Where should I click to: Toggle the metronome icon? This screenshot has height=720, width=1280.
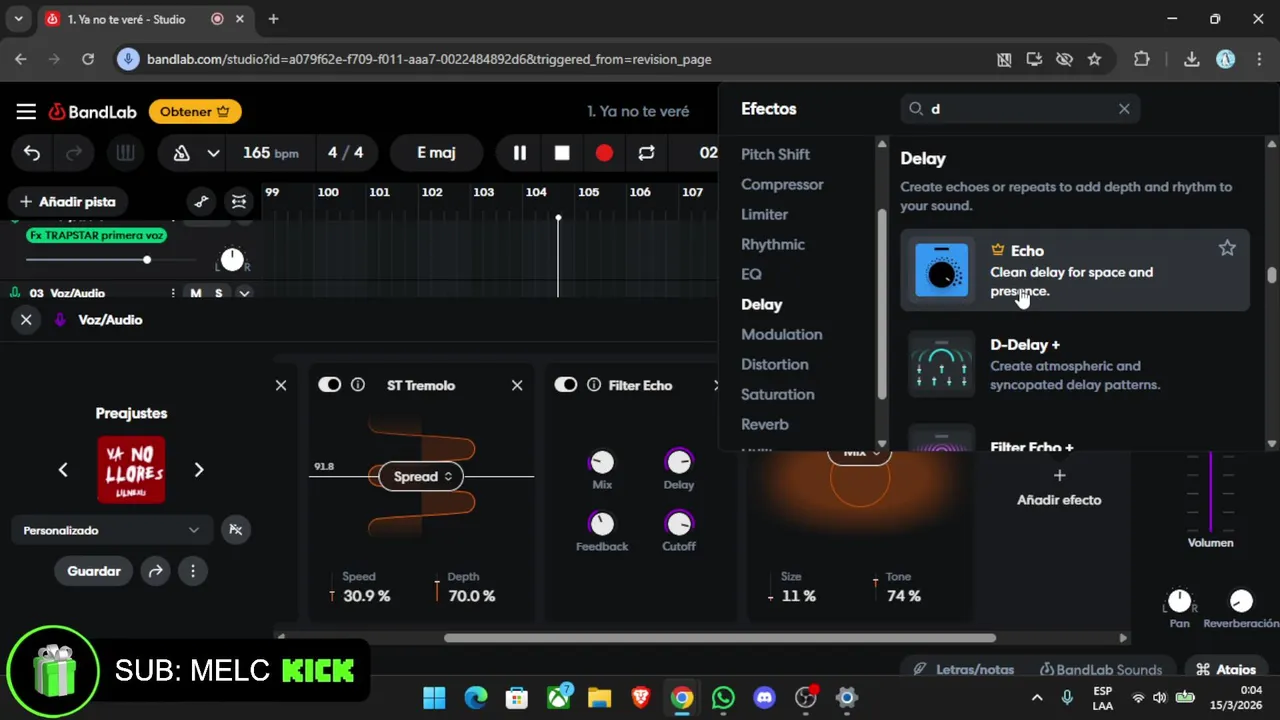(182, 153)
